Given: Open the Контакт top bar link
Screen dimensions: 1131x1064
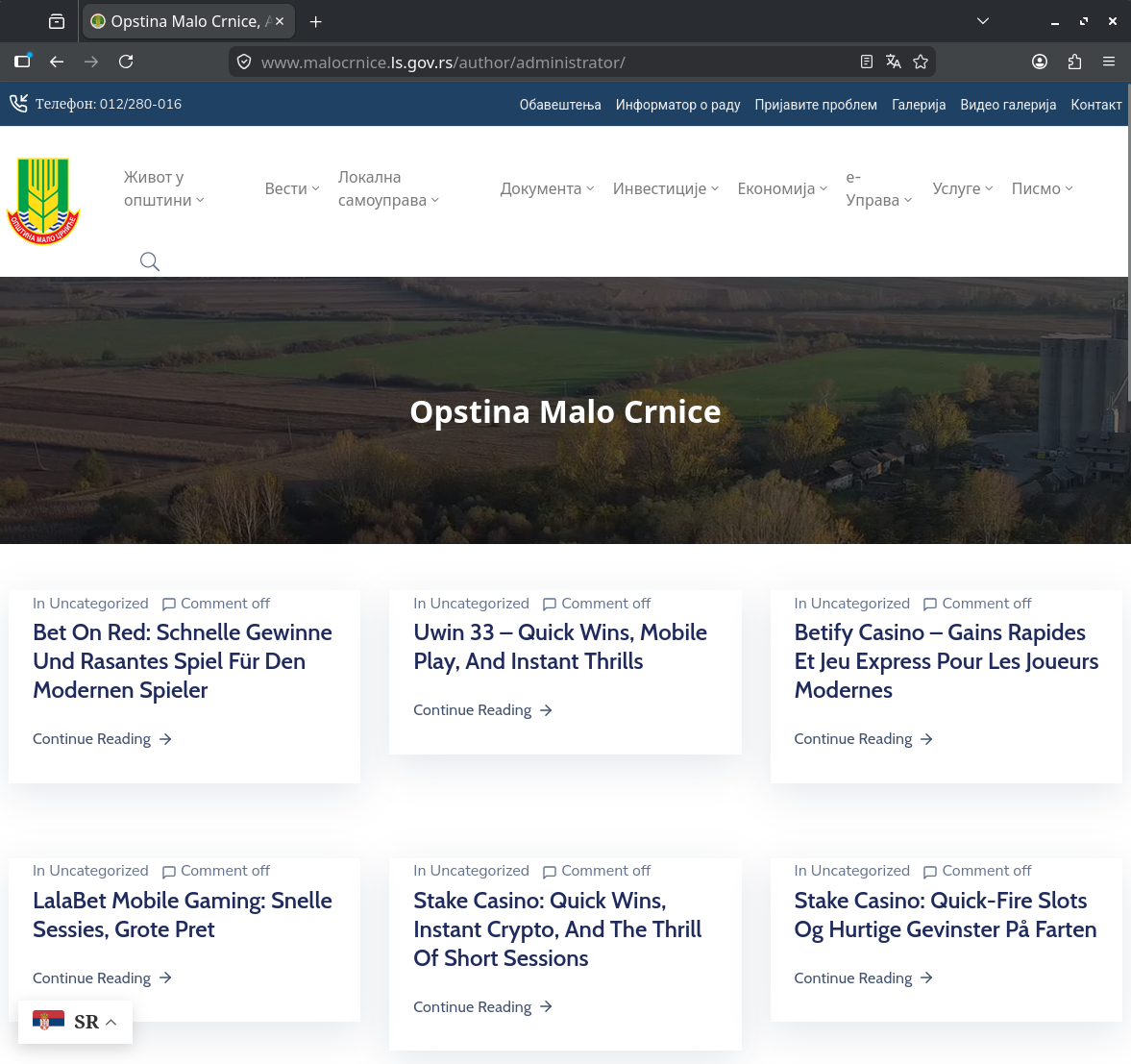Looking at the screenshot, I should click(x=1095, y=104).
